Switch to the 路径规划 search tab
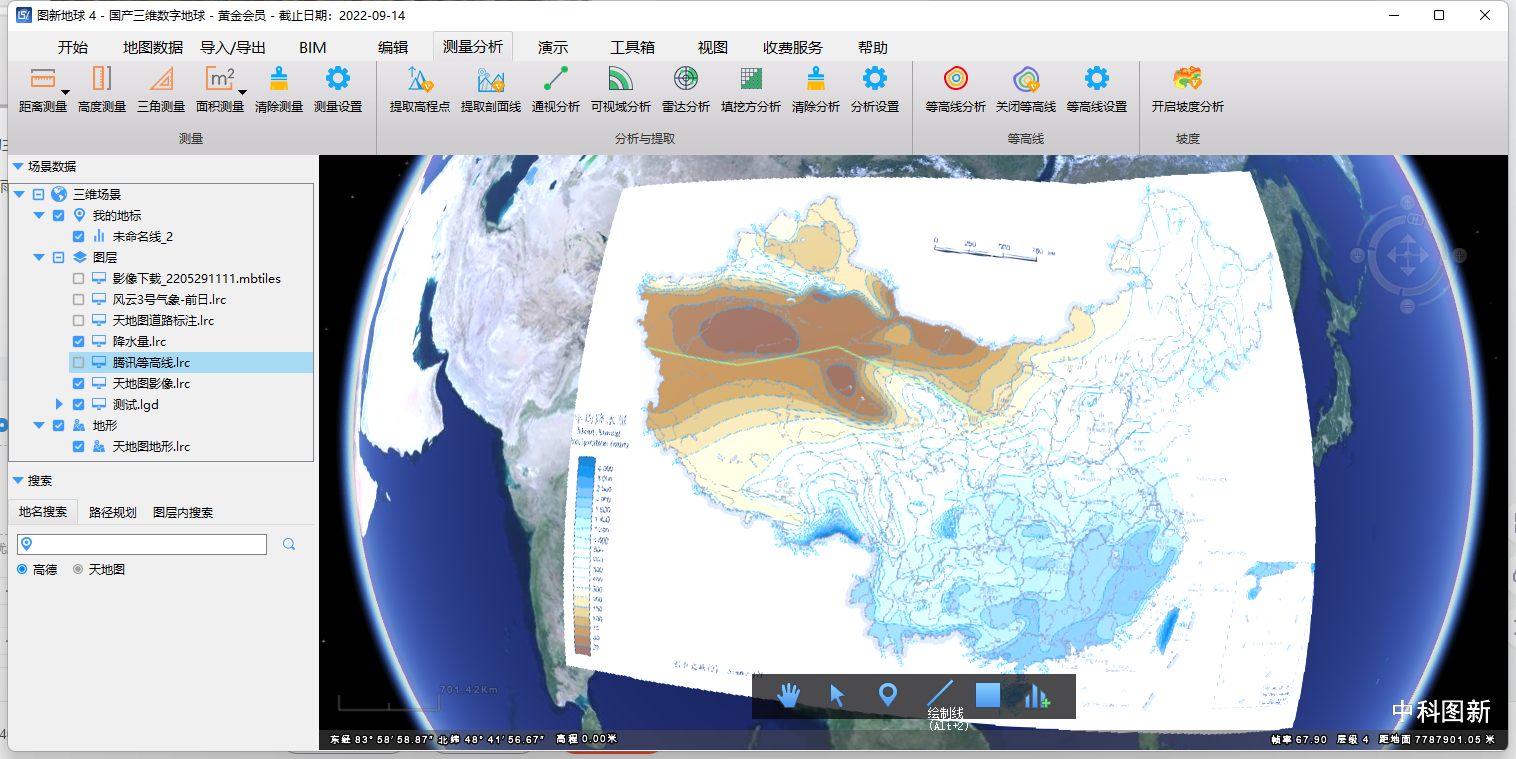This screenshot has height=759, width=1516. pos(113,512)
